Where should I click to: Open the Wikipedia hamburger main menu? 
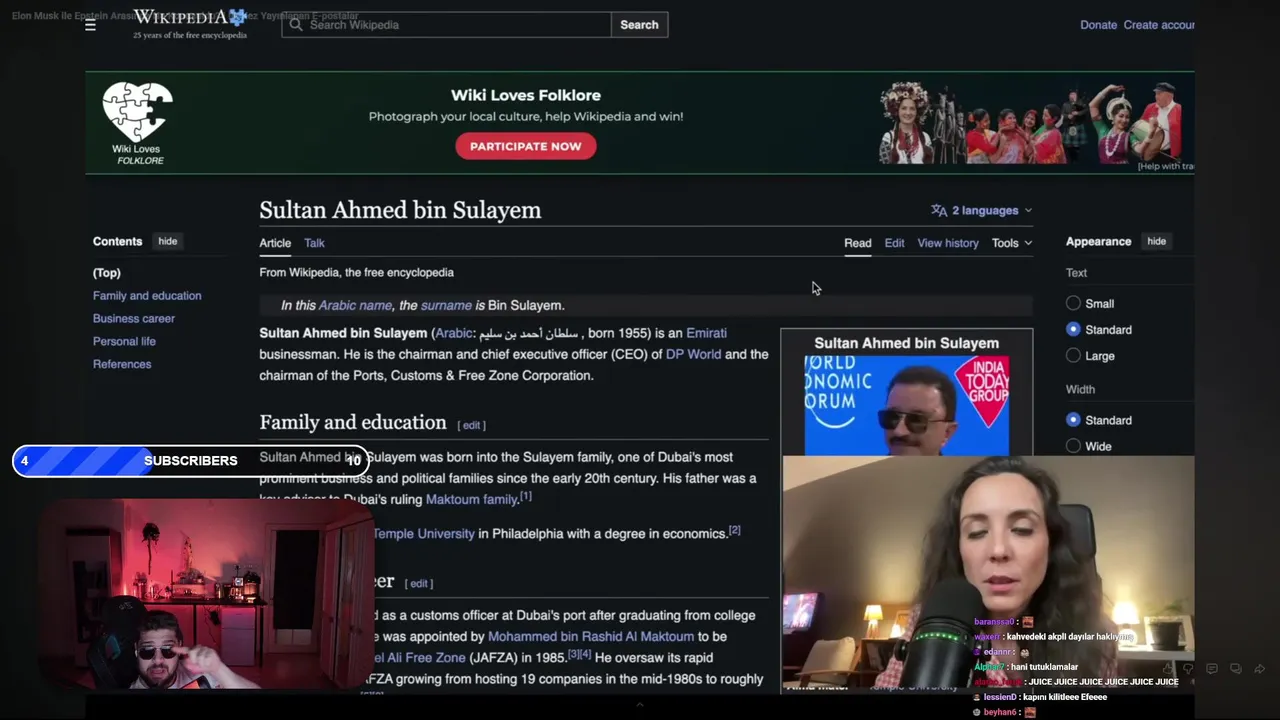tap(90, 25)
